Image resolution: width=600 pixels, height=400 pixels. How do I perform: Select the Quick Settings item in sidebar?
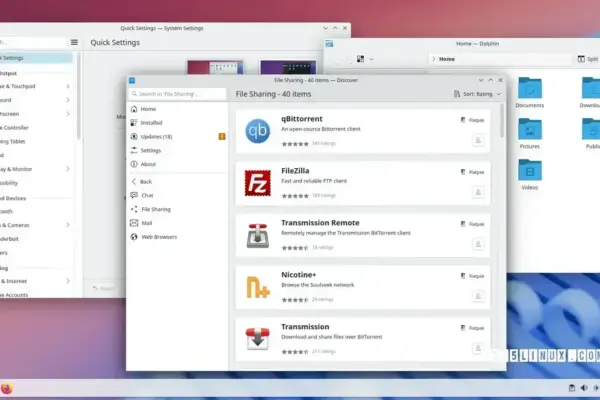pyautogui.click(x=36, y=58)
